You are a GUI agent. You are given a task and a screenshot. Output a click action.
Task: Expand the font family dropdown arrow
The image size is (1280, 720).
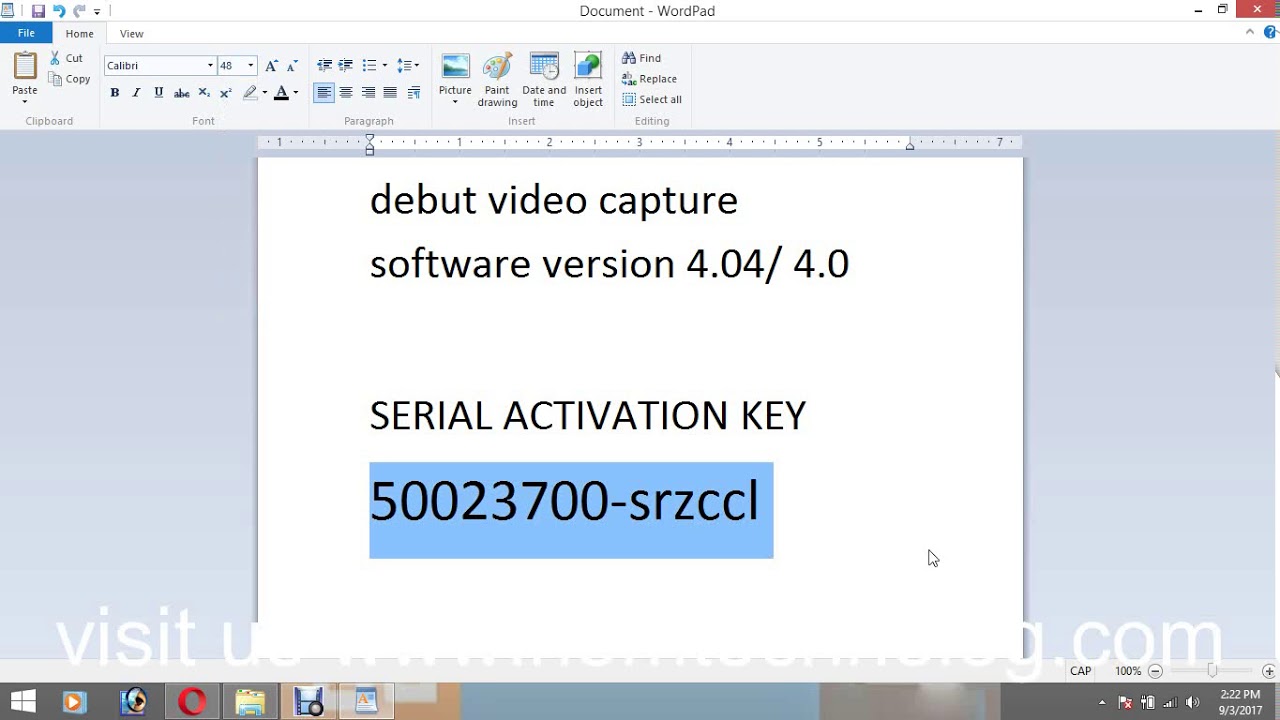tap(210, 65)
